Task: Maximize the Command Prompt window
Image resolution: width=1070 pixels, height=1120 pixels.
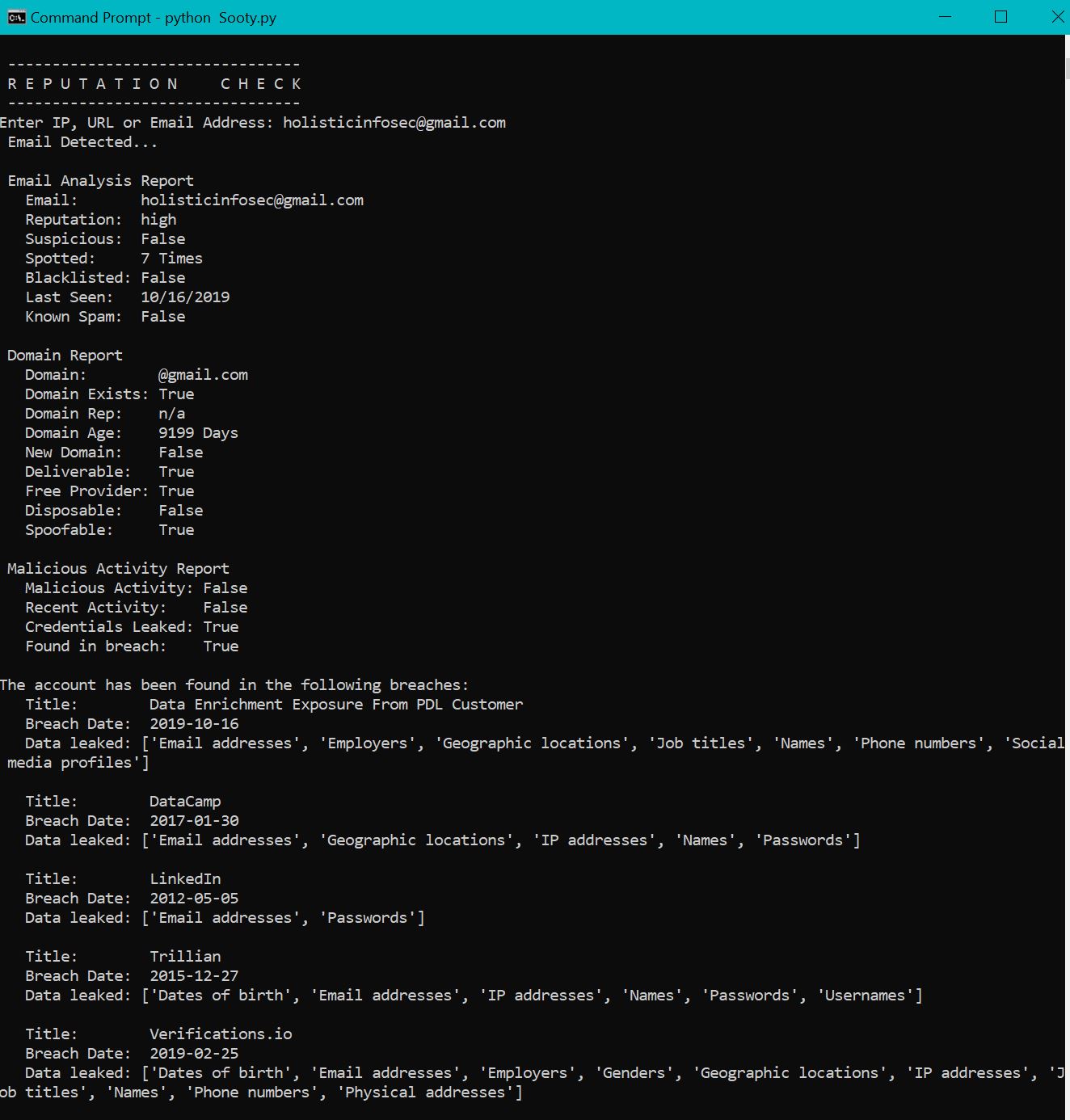Action: pos(1001,17)
